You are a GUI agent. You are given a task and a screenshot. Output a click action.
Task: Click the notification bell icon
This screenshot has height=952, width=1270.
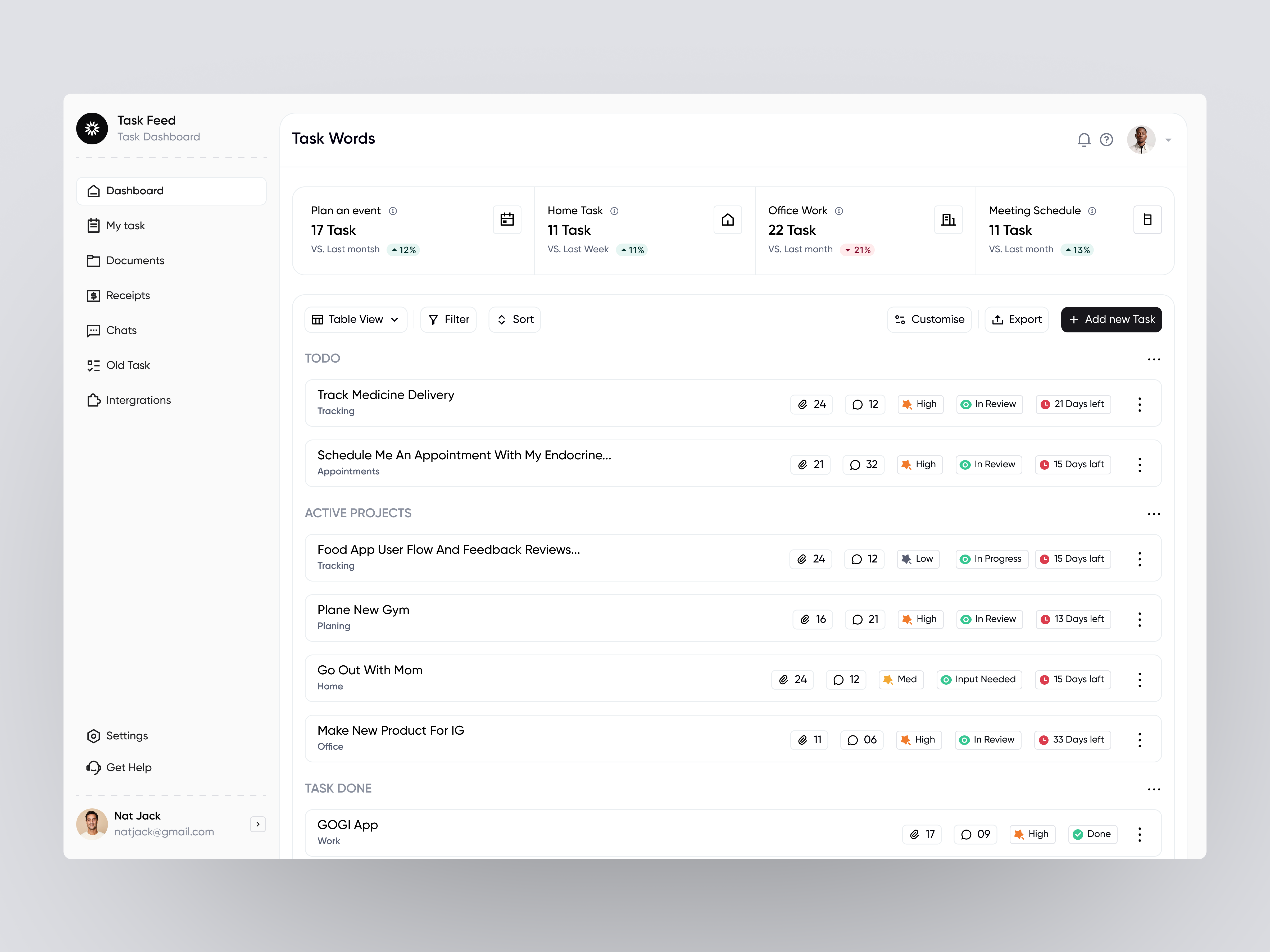click(x=1083, y=140)
